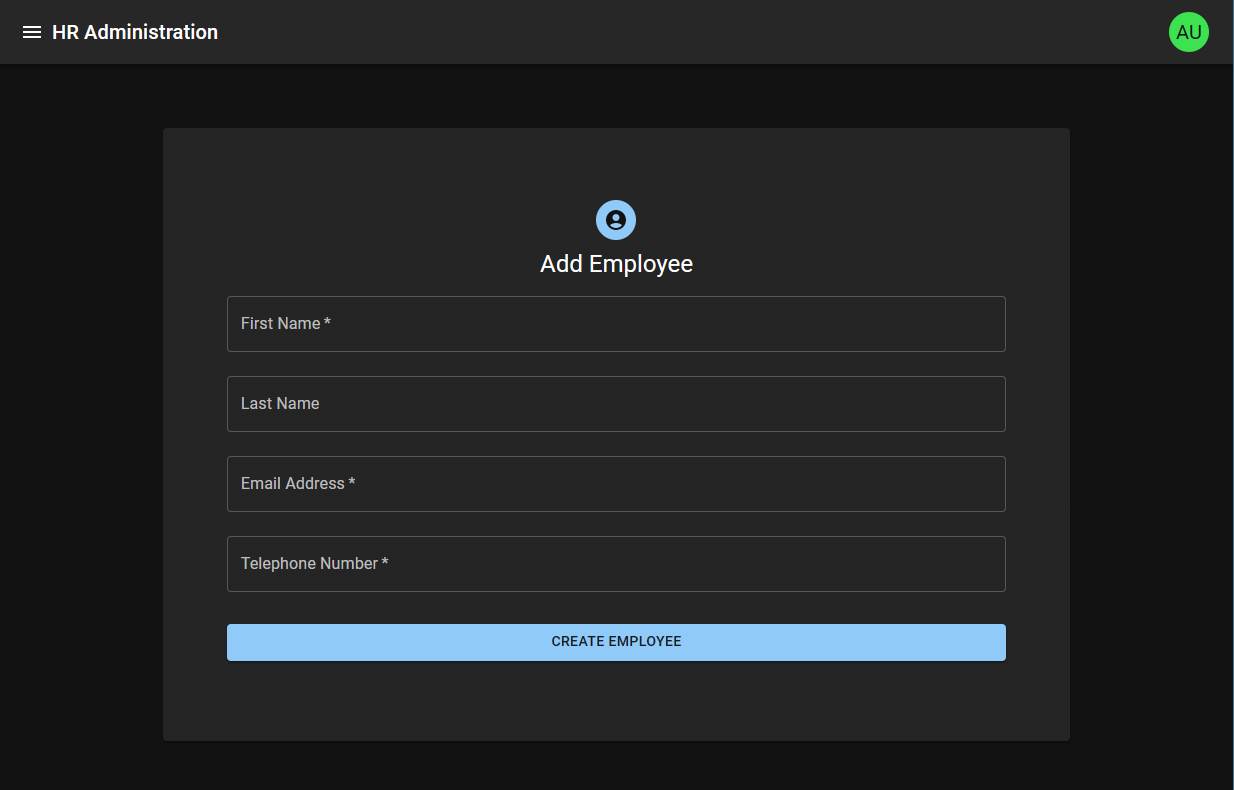1234x790 pixels.
Task: Click the required asterisk on First Name
Action: click(328, 321)
